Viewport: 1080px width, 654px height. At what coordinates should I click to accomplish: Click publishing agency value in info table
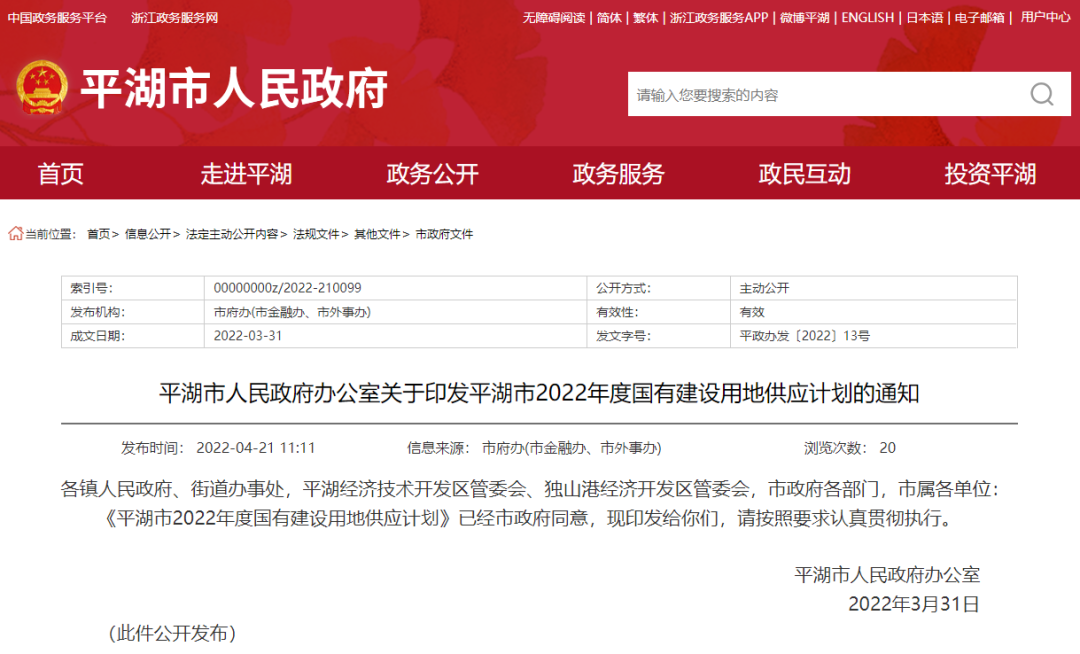point(292,312)
